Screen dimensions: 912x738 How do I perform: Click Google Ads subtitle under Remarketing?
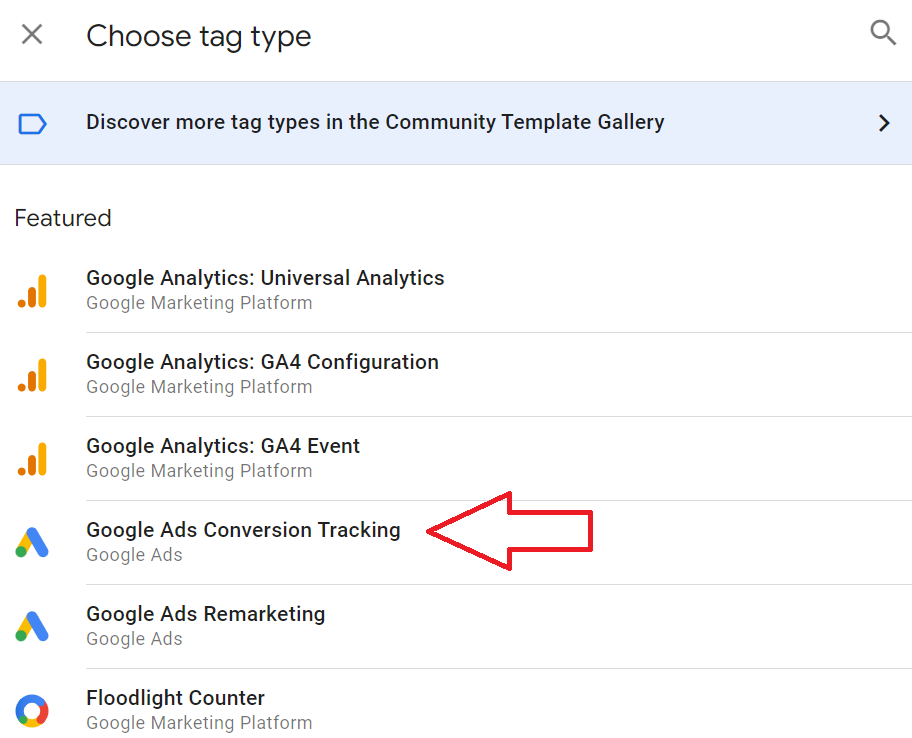[134, 639]
